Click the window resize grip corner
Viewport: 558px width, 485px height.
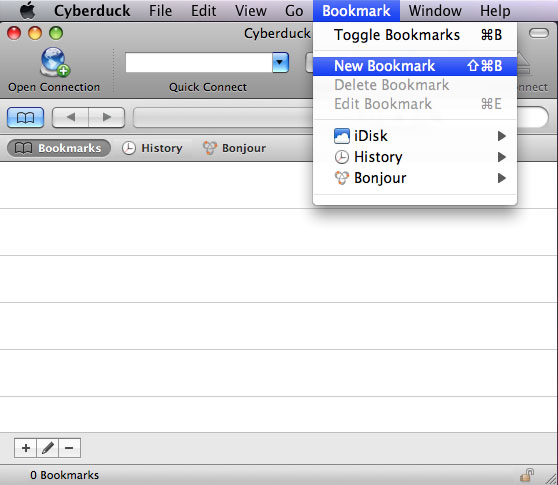(551, 478)
